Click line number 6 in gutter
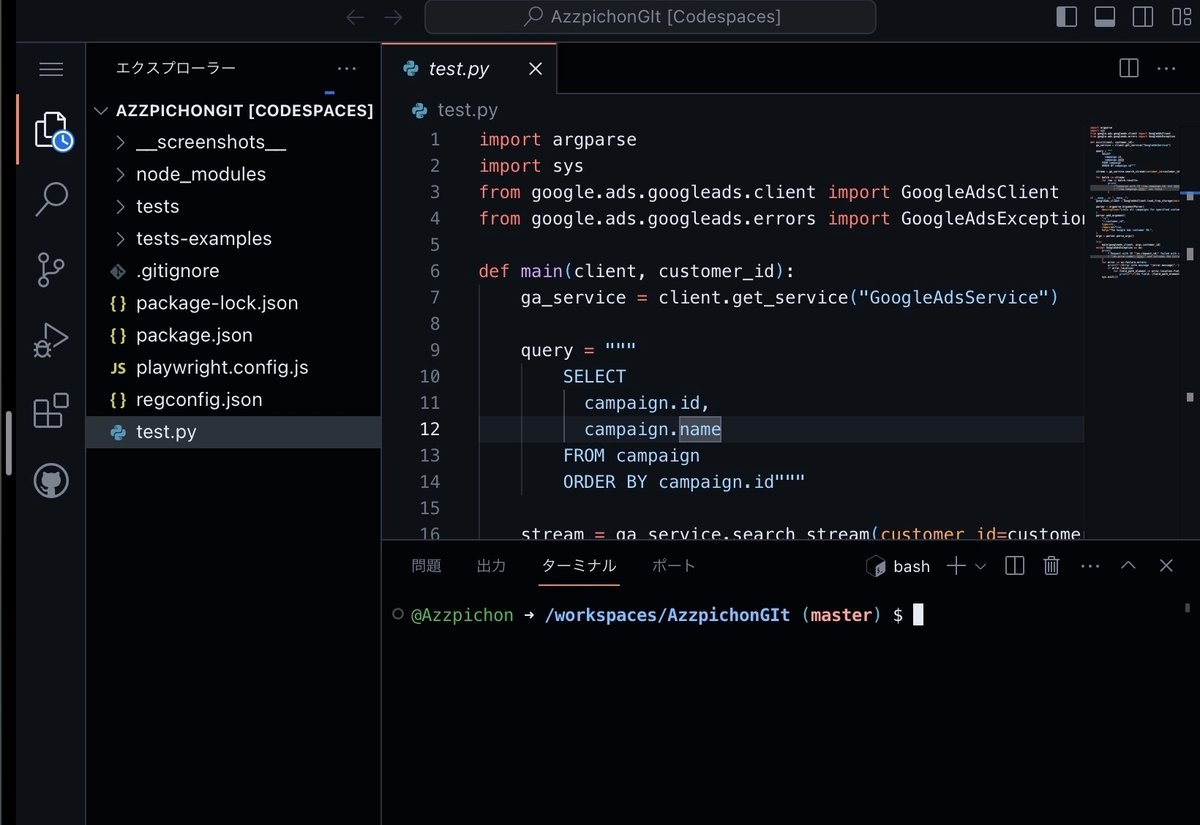 [435, 271]
